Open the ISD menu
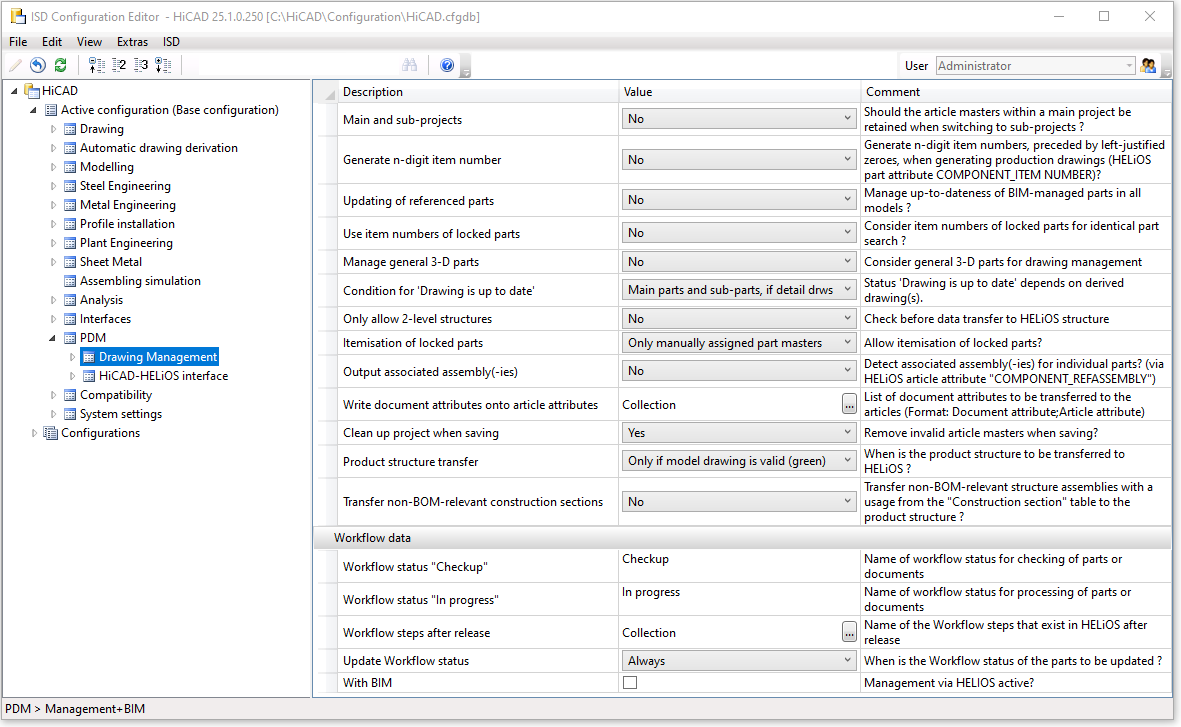1181x727 pixels. point(172,42)
